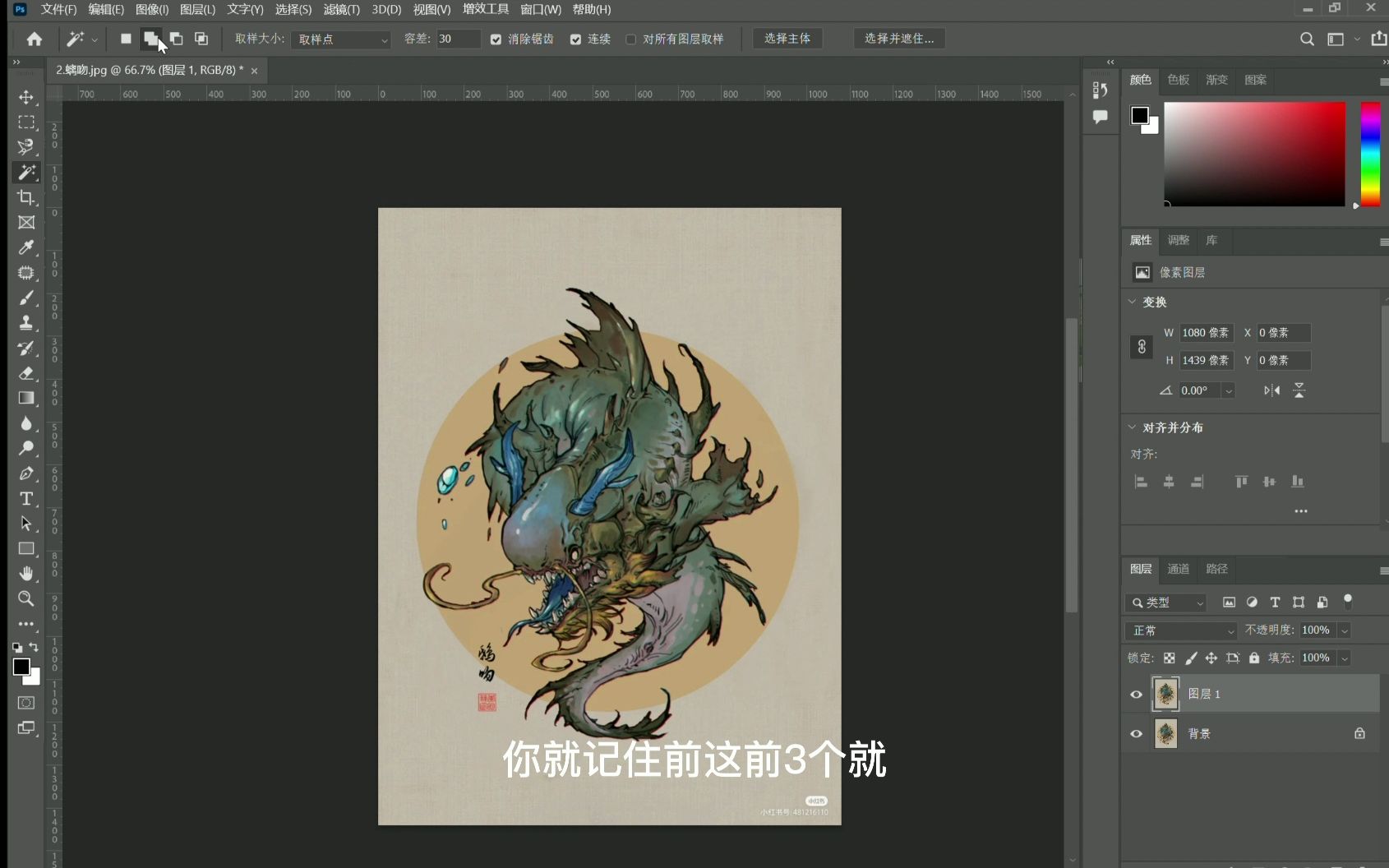Select the Clone Stamp tool
This screenshot has width=1389, height=868.
click(26, 323)
